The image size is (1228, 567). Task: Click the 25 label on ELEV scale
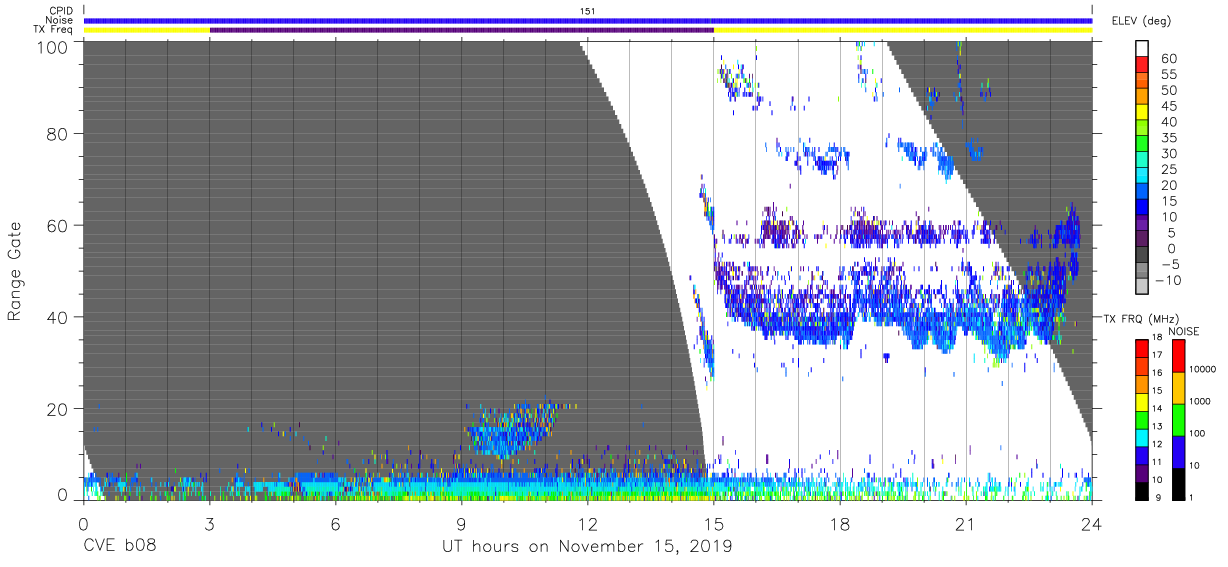[x=1168, y=170]
